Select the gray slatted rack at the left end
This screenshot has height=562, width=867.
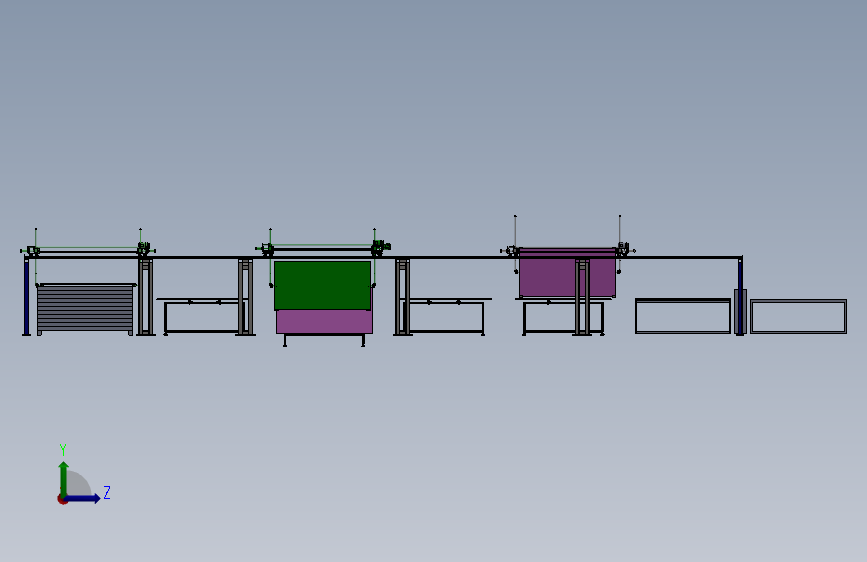click(x=86, y=309)
